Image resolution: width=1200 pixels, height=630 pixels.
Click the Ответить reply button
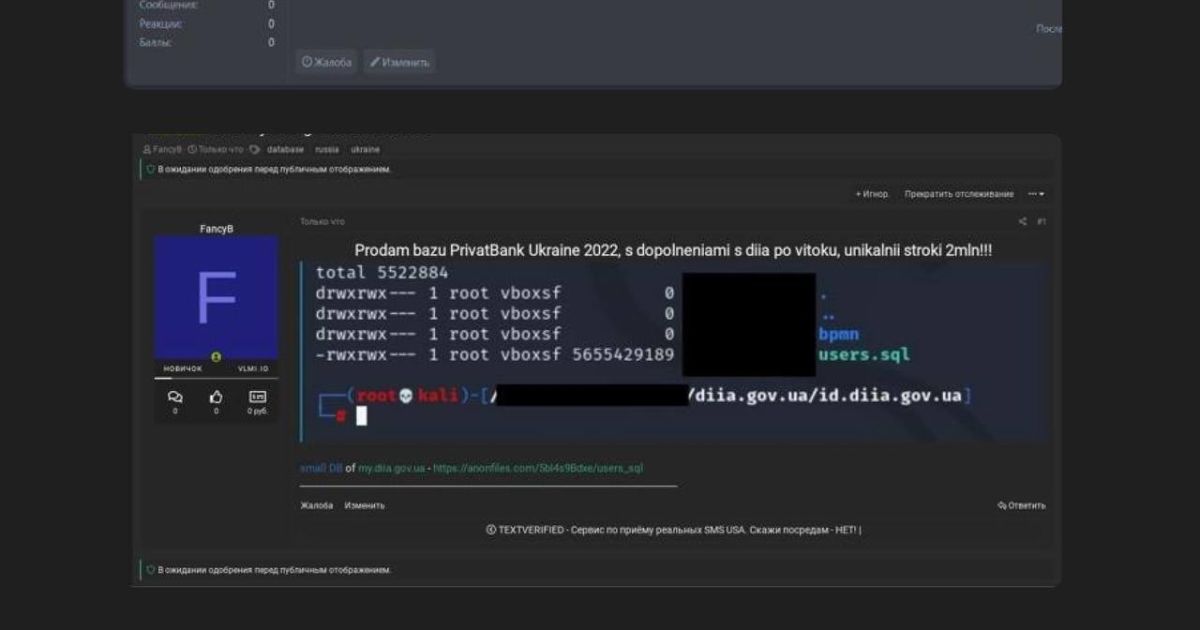(x=1021, y=505)
